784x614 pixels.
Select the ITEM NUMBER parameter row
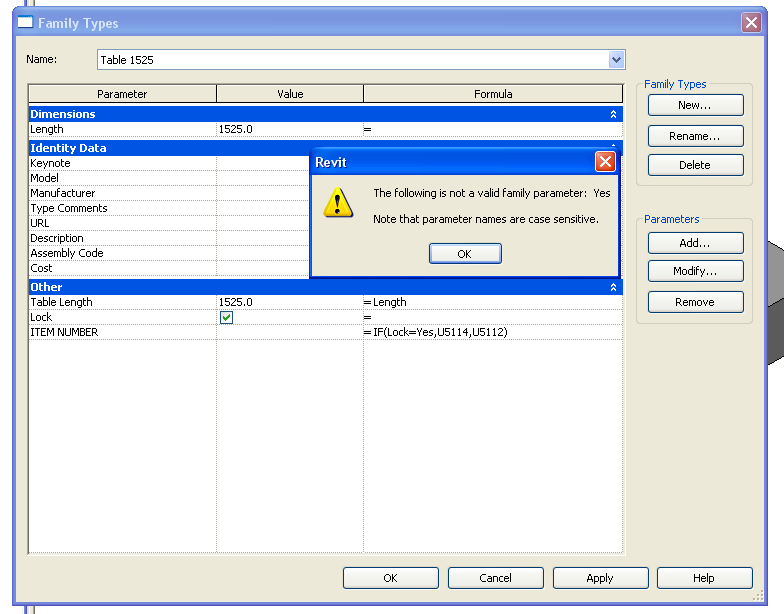coord(326,332)
